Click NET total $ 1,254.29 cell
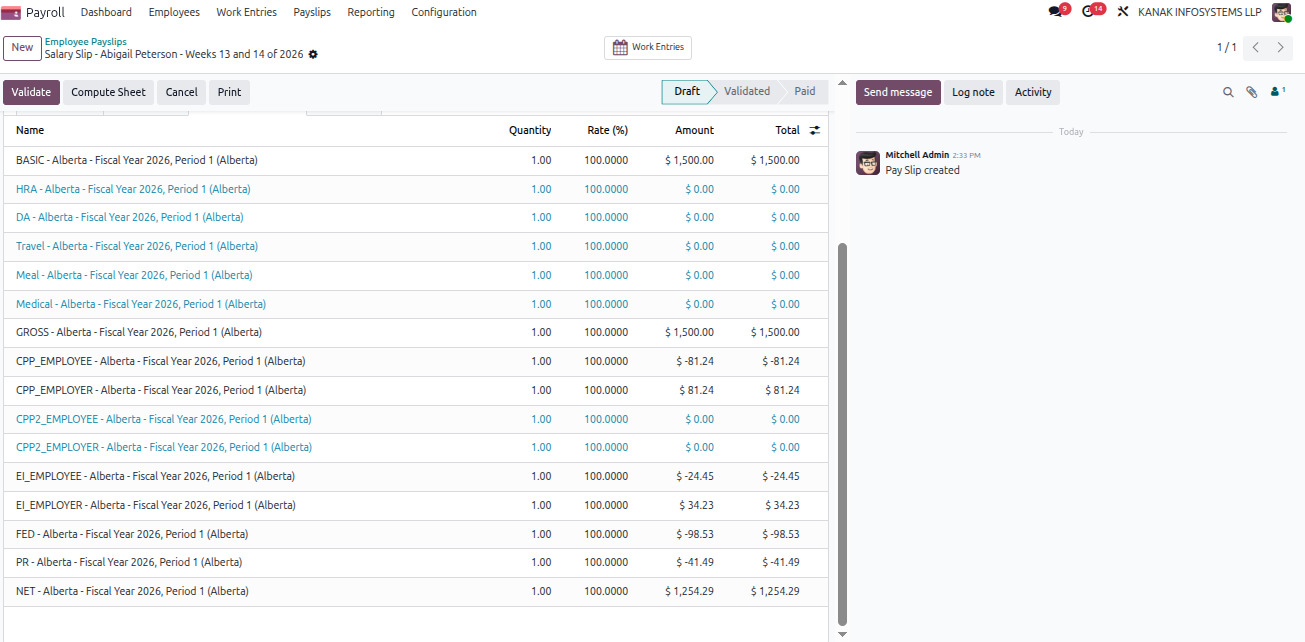This screenshot has height=642, width=1305. click(x=775, y=591)
